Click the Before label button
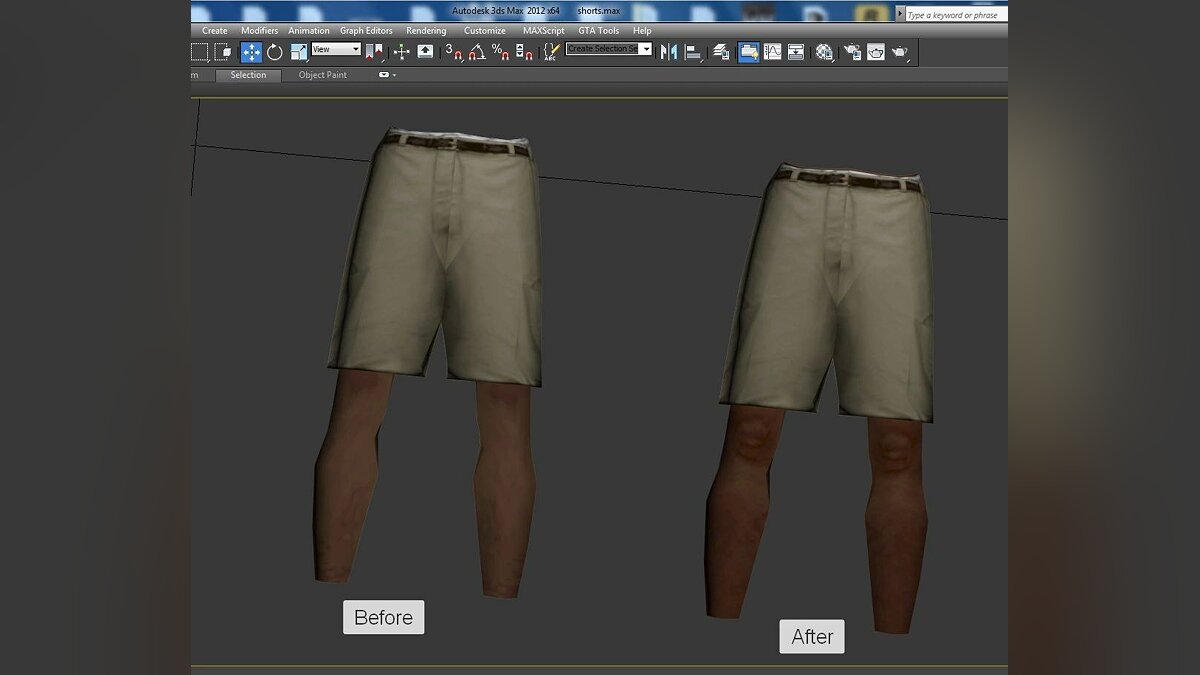 tap(383, 617)
